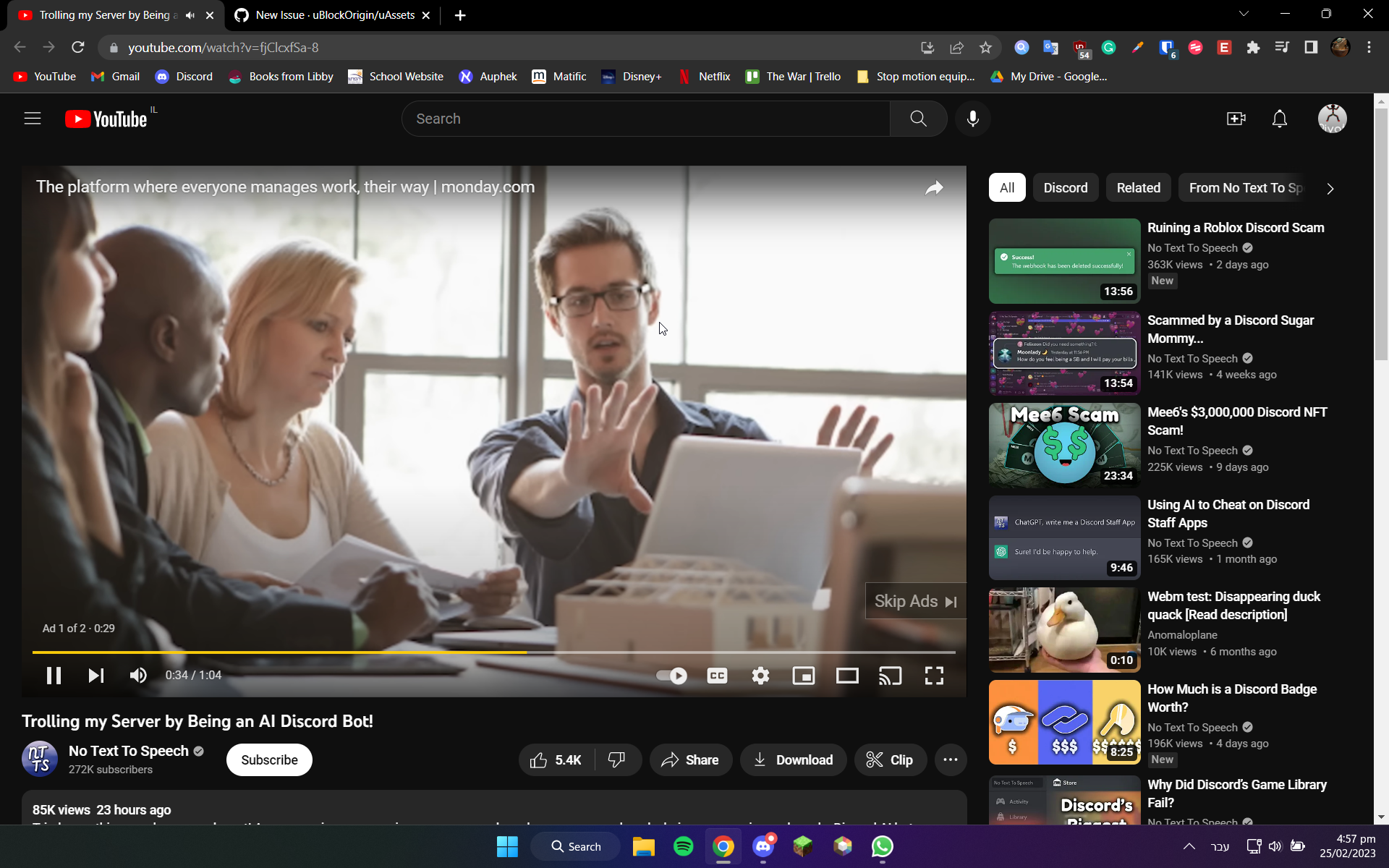Screen dimensions: 1389x868
Task: Mute the video volume
Action: (x=137, y=676)
